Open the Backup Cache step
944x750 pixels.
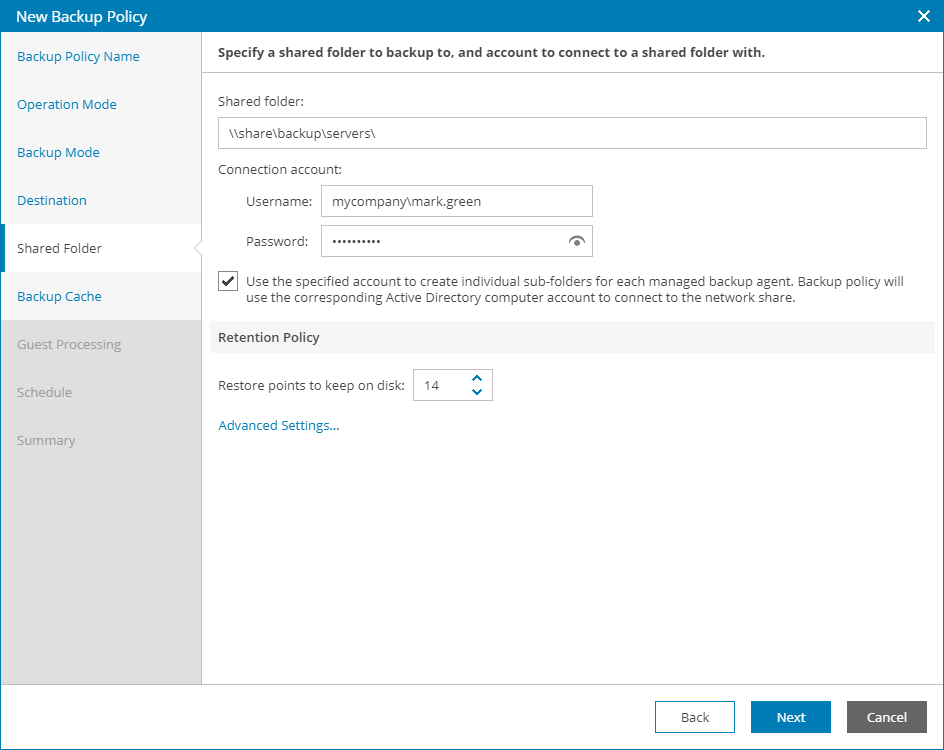tap(59, 296)
